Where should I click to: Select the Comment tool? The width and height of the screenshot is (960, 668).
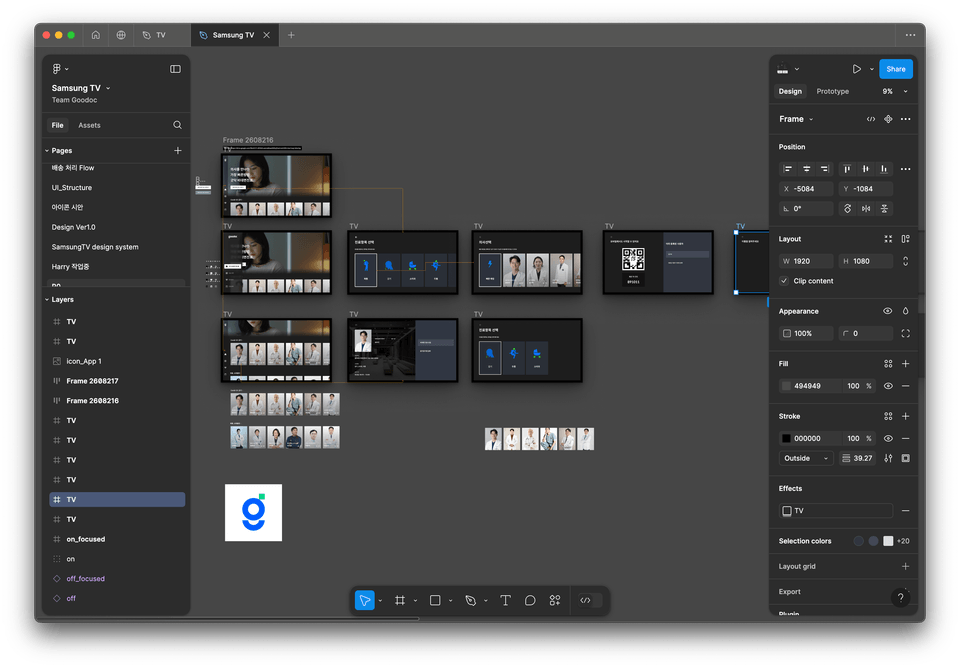(x=530, y=601)
